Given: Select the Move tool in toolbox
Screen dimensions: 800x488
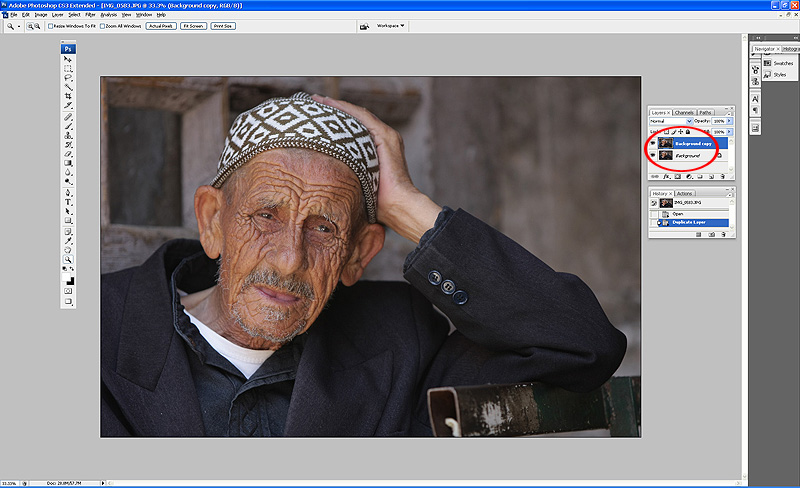Looking at the screenshot, I should click(x=68, y=60).
